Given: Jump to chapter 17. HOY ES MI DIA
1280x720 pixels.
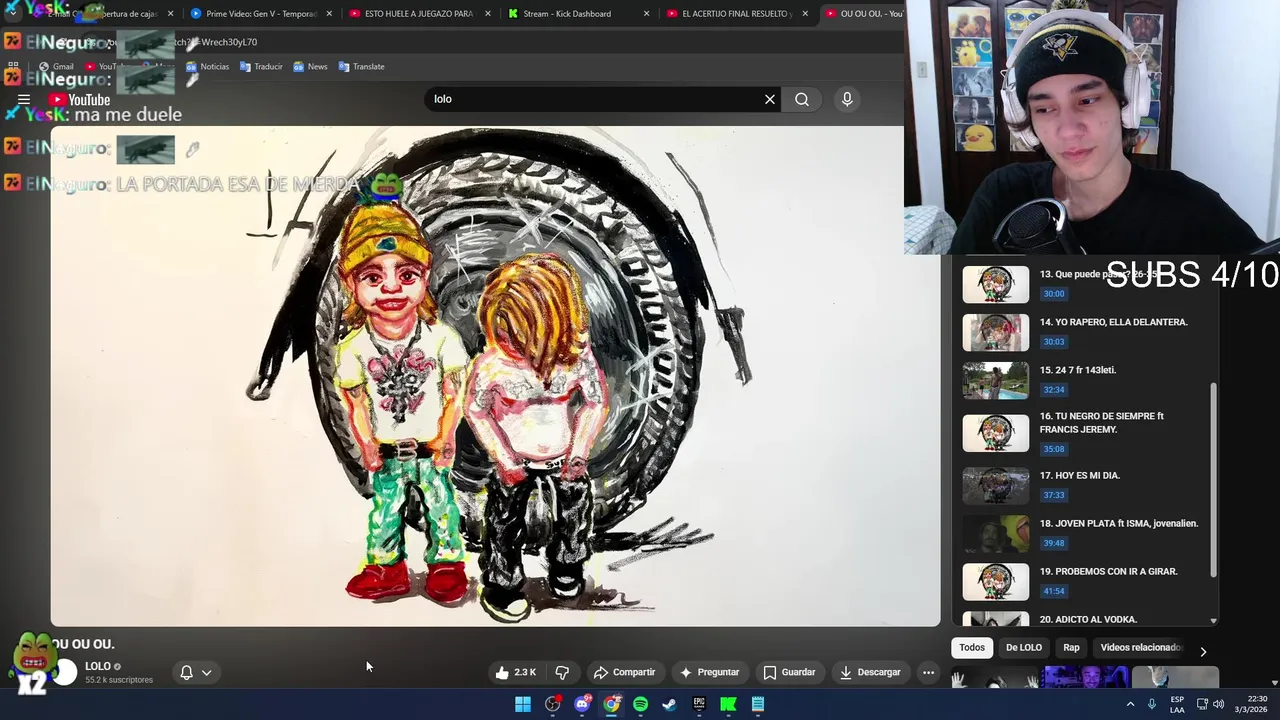Looking at the screenshot, I should [1086, 485].
